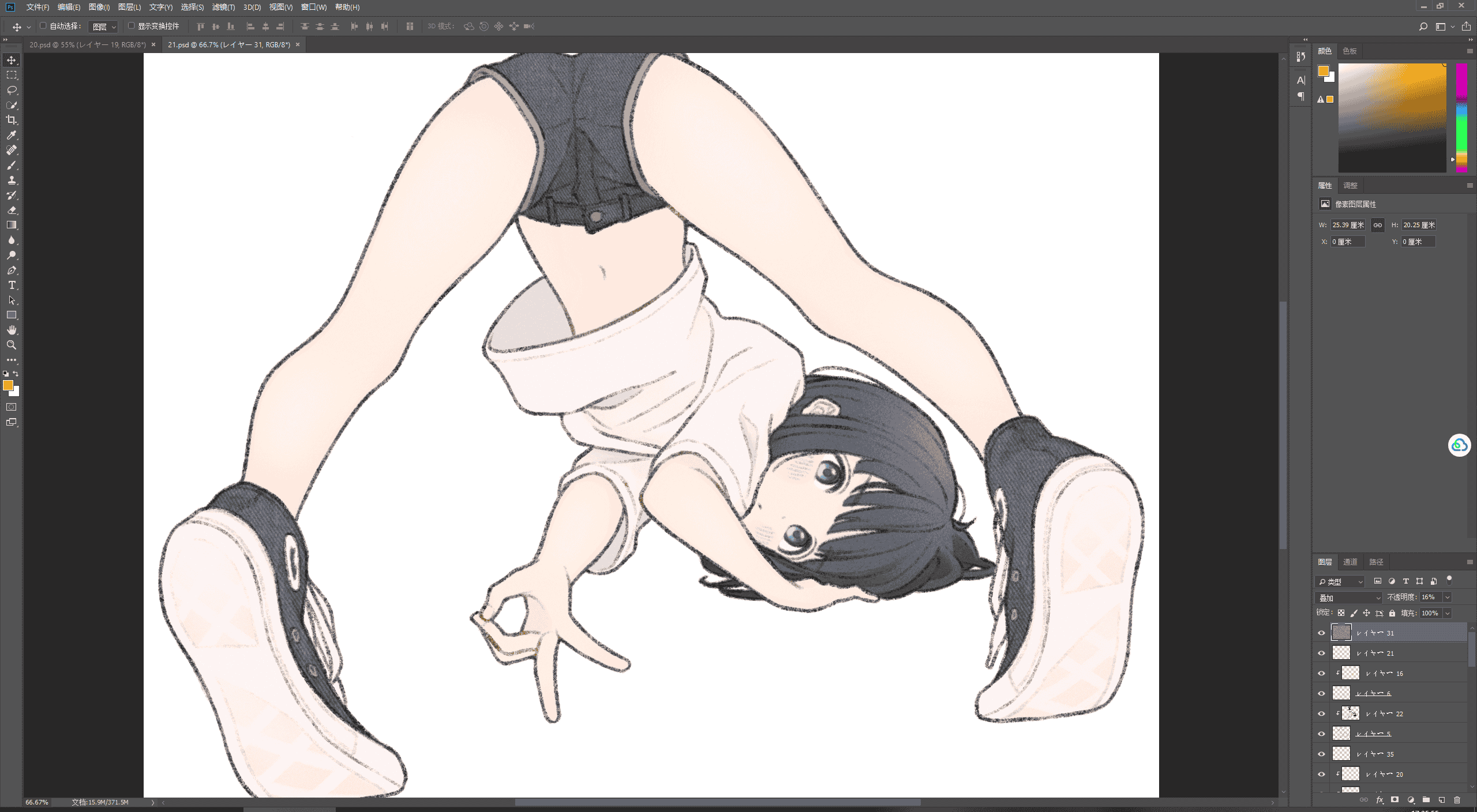Select the Clone Stamp tool
Image resolution: width=1477 pixels, height=812 pixels.
(12, 180)
